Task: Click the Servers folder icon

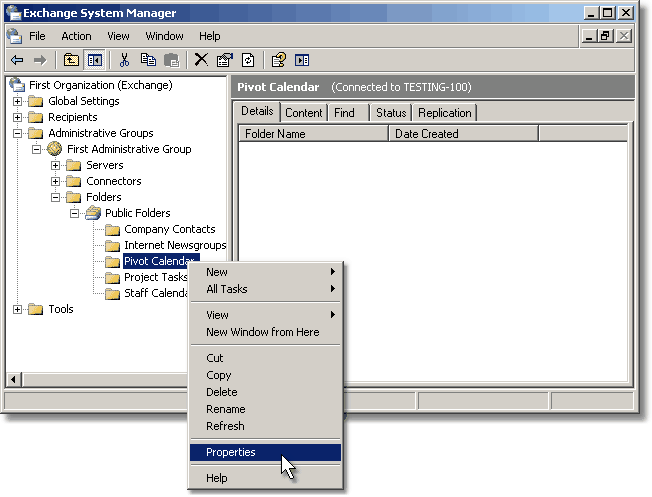Action: click(74, 166)
